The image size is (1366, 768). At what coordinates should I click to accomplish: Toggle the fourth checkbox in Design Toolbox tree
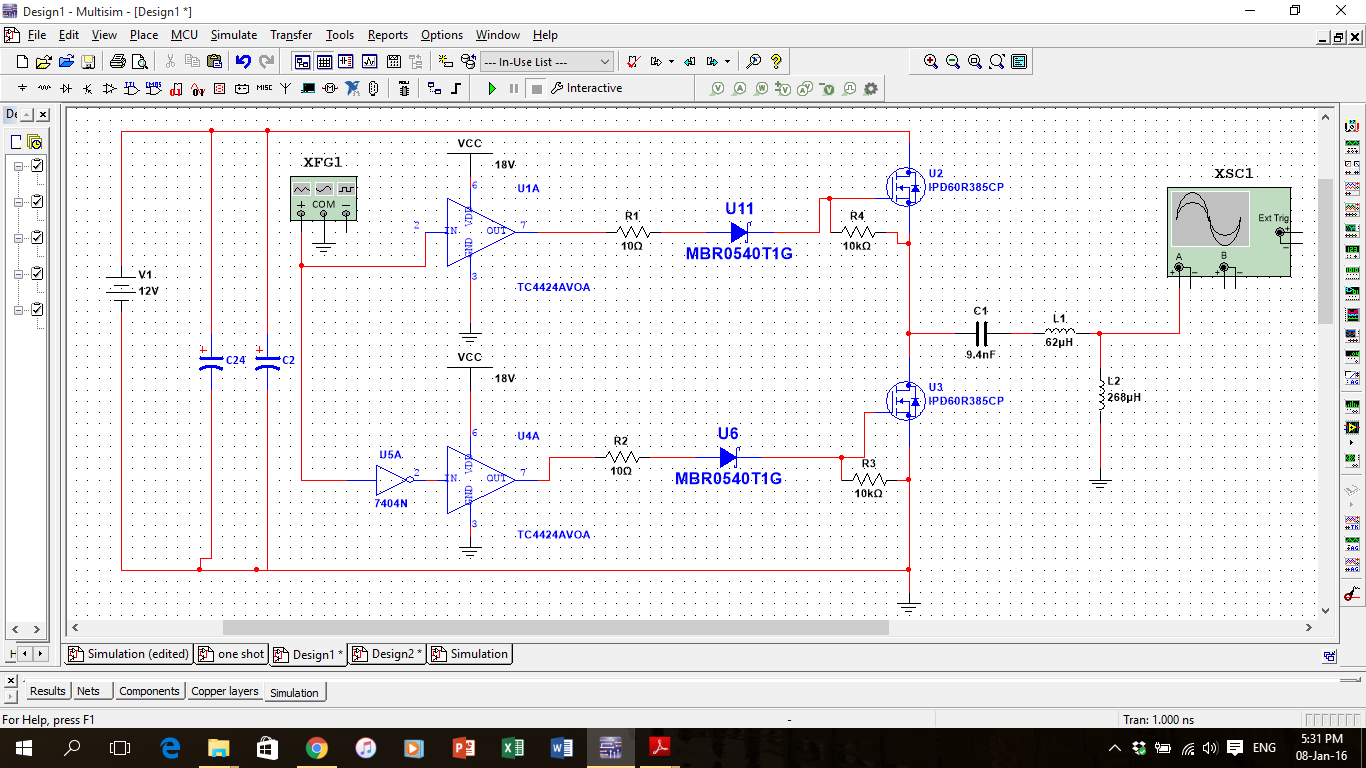pyautogui.click(x=37, y=273)
